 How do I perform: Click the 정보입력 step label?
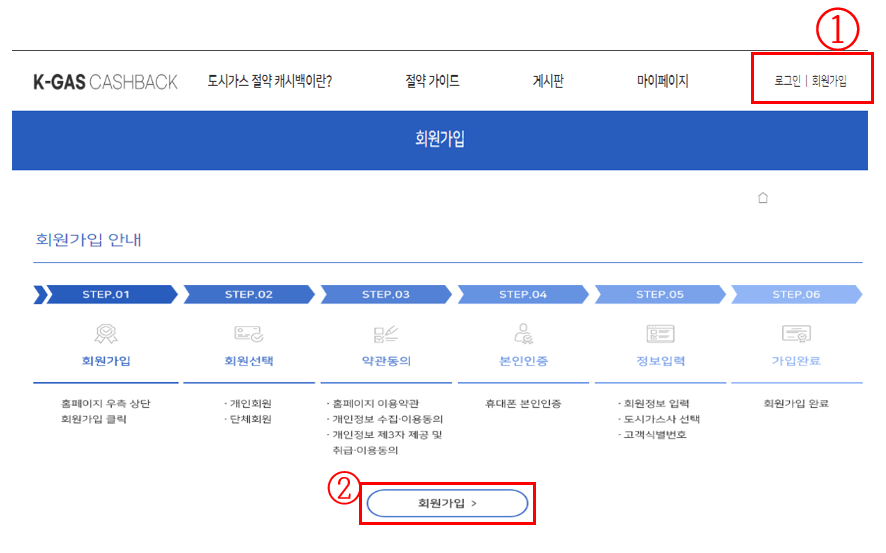660,361
